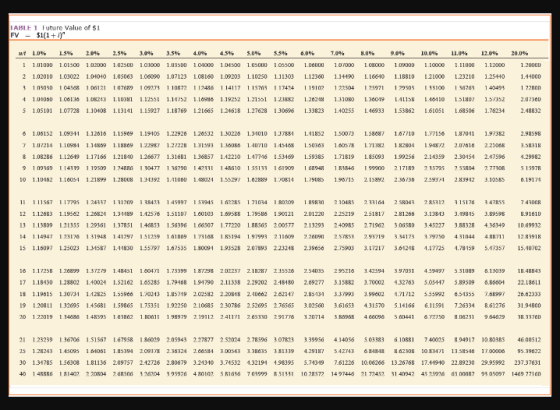Click the 2.48832 value in row 5
This screenshot has height=410, width=560.
[x=531, y=111]
